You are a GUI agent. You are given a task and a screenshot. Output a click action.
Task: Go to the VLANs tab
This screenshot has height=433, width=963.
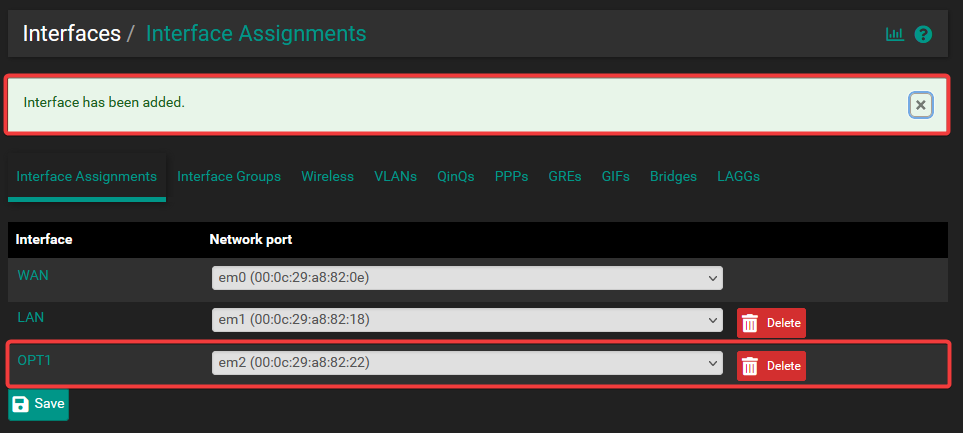tap(395, 176)
